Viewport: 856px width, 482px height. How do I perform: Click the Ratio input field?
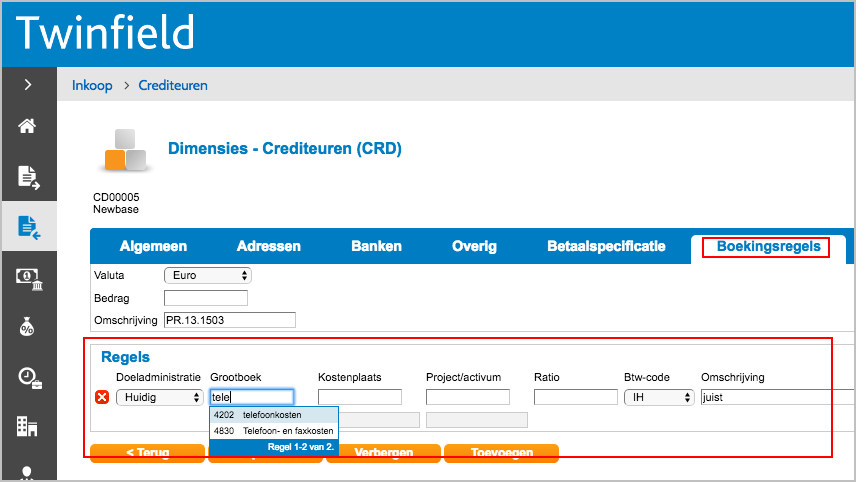575,397
